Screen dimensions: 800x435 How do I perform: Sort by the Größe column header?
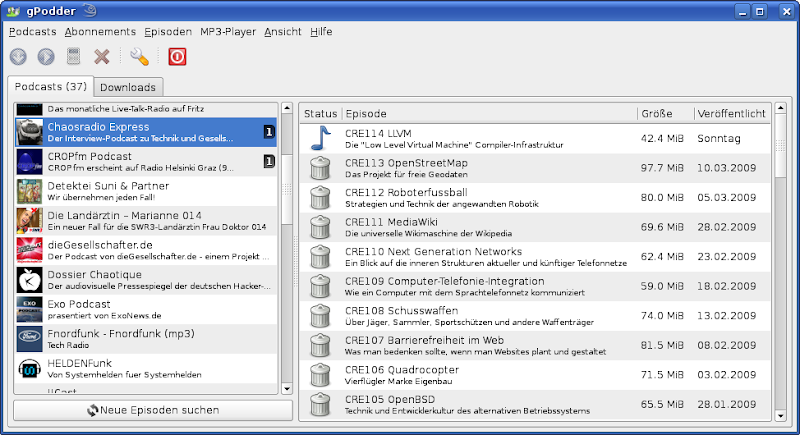click(665, 114)
